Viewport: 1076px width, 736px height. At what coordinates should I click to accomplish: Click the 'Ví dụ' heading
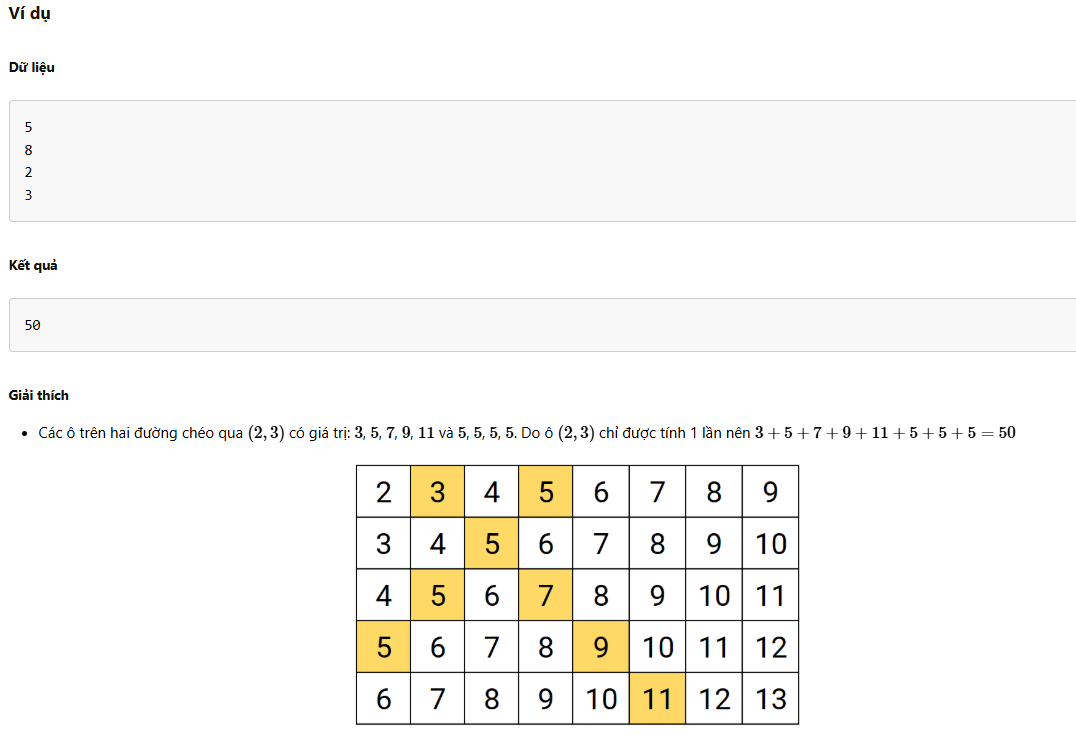[30, 13]
